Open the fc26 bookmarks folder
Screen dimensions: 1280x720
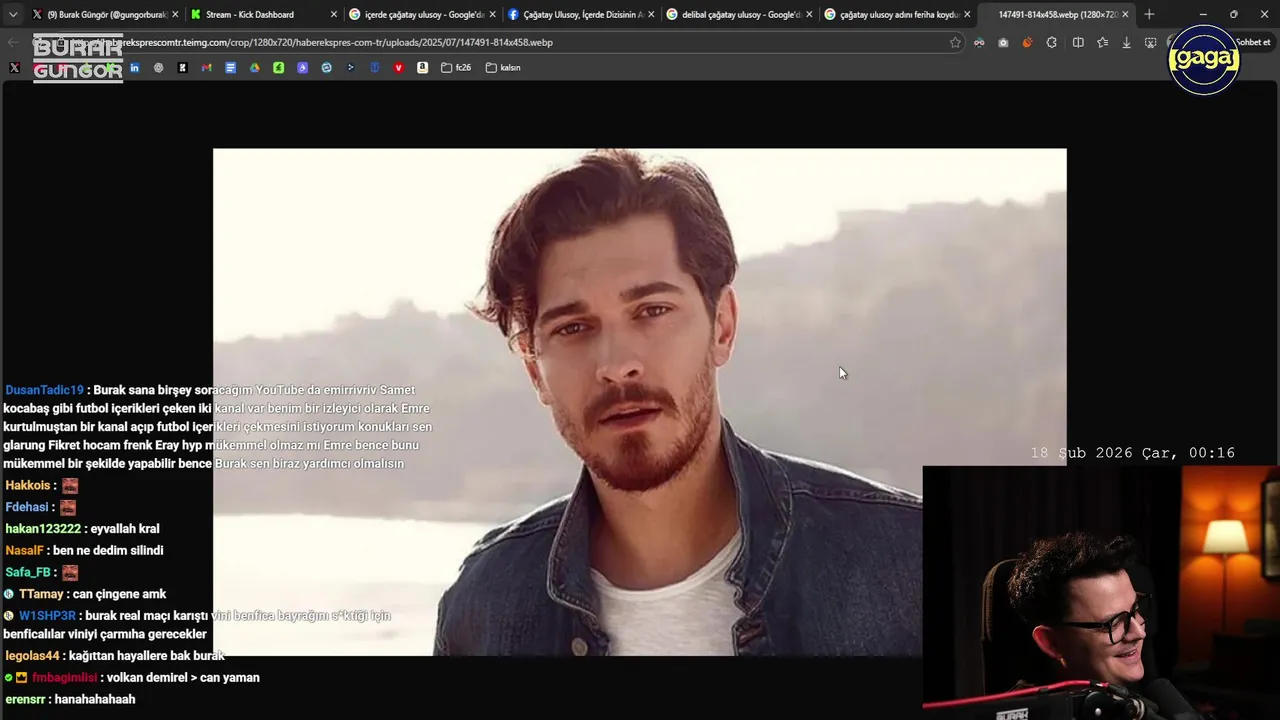(x=455, y=68)
